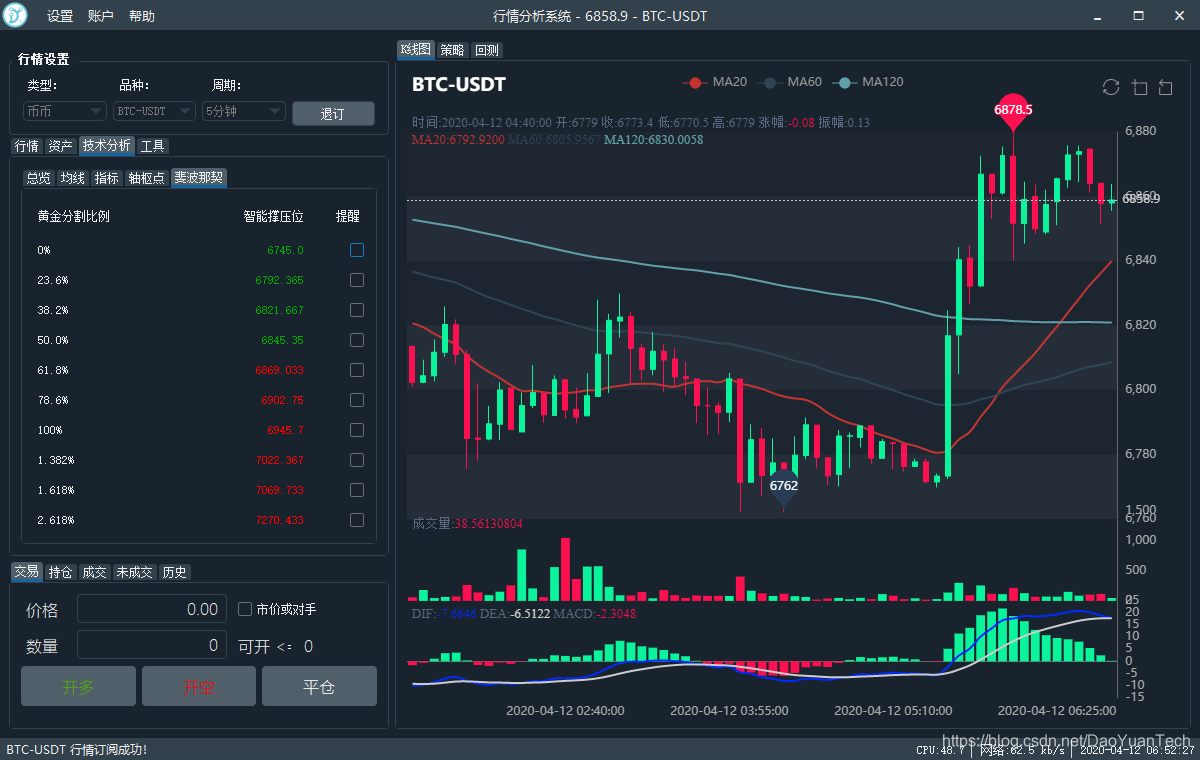Click the zoom reset icon on chart
This screenshot has width=1200, height=760.
click(1166, 87)
